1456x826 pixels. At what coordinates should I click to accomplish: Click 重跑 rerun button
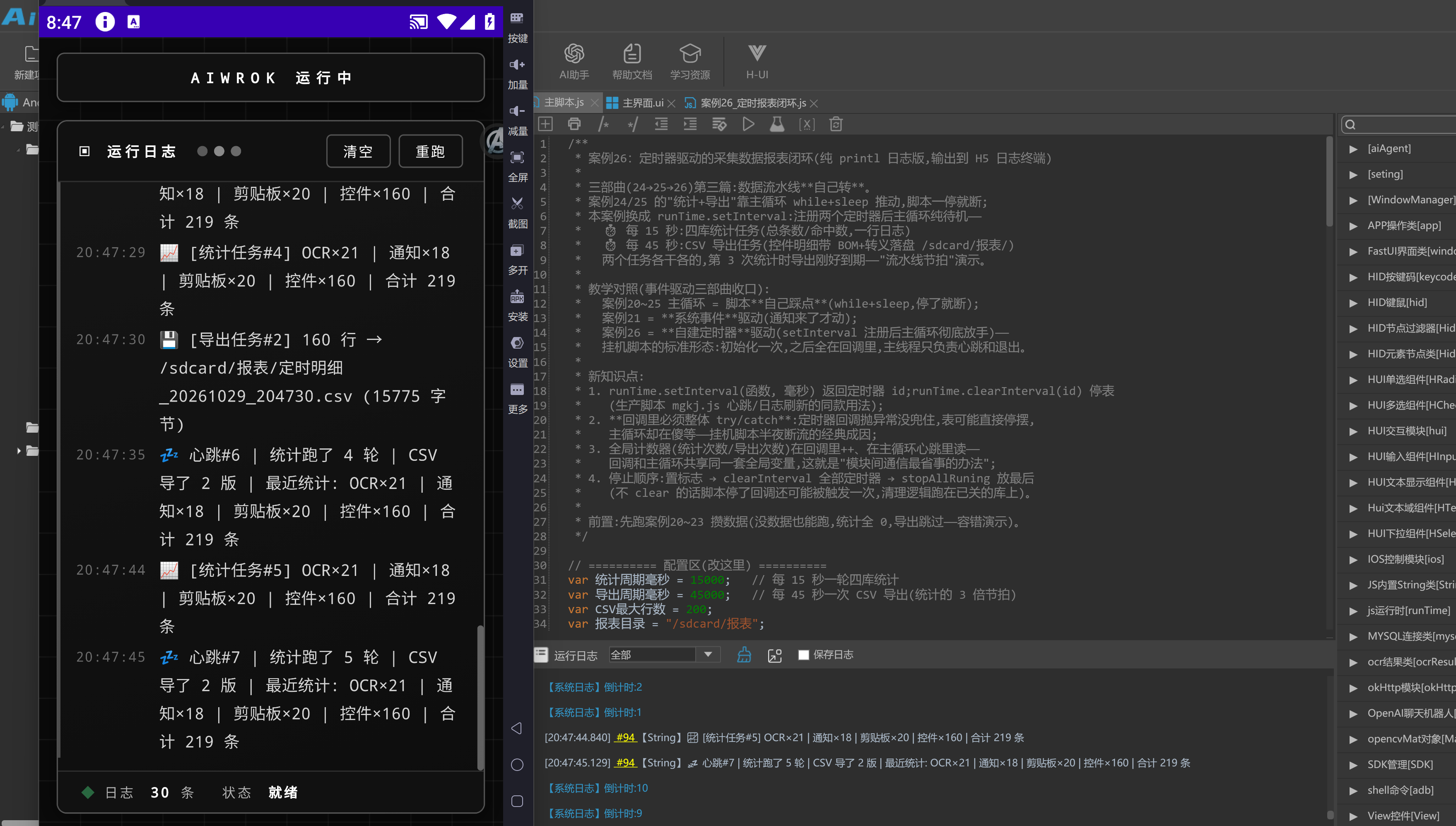coord(430,152)
